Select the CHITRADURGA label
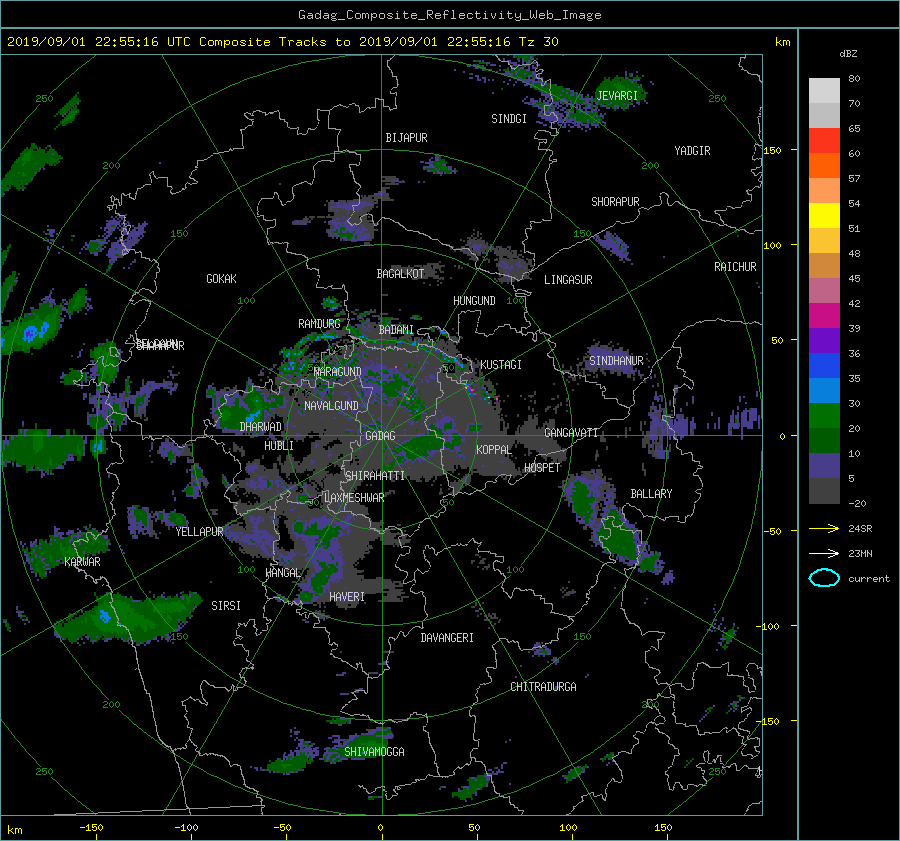900x841 pixels. pos(543,687)
